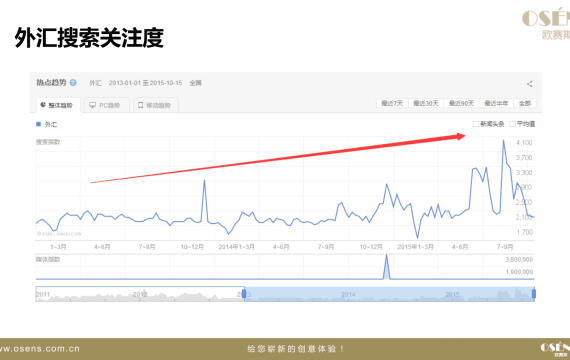Click the gold OSENS logo at top
570x360 pixels.
point(546,24)
